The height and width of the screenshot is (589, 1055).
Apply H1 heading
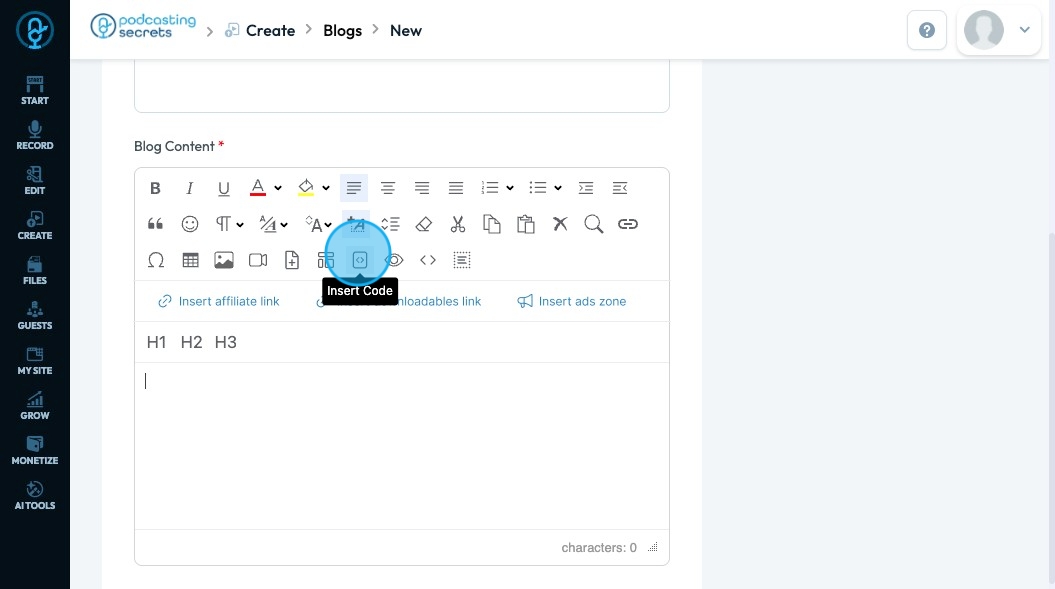coord(156,343)
